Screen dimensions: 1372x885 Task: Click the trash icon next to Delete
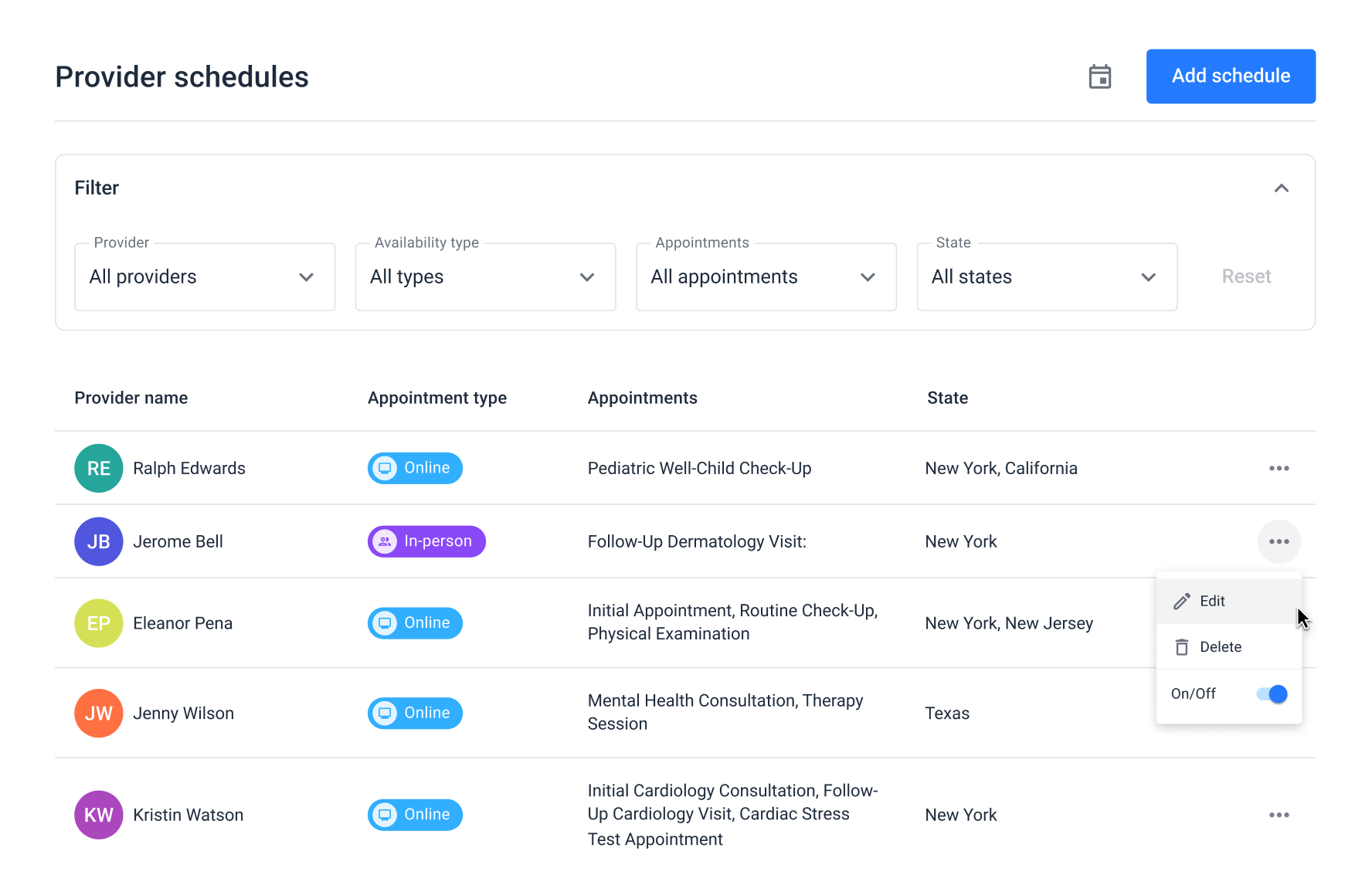1181,647
